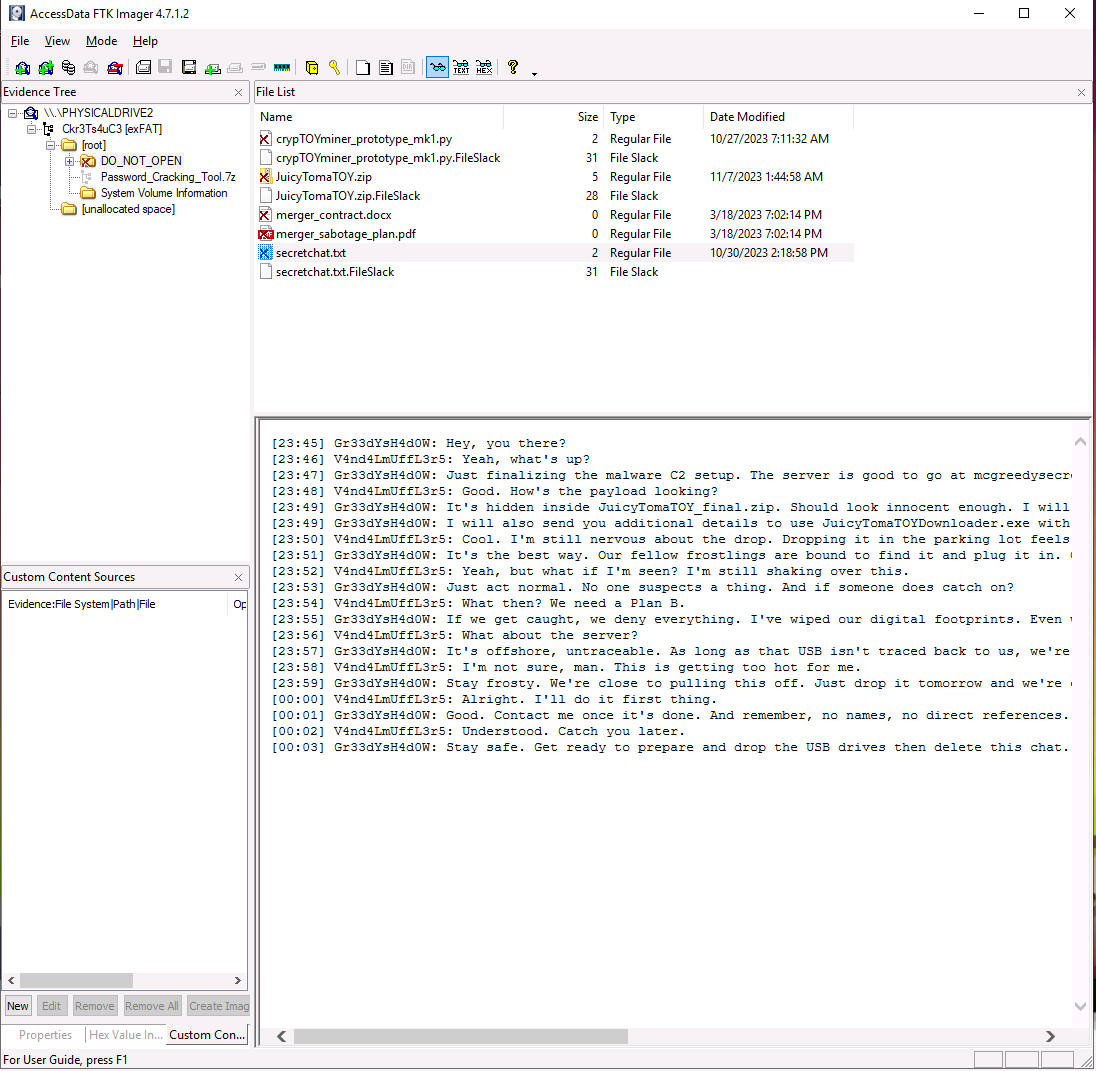The height and width of the screenshot is (1071, 1096).
Task: Click the Create Image button
Action: tap(218, 1005)
